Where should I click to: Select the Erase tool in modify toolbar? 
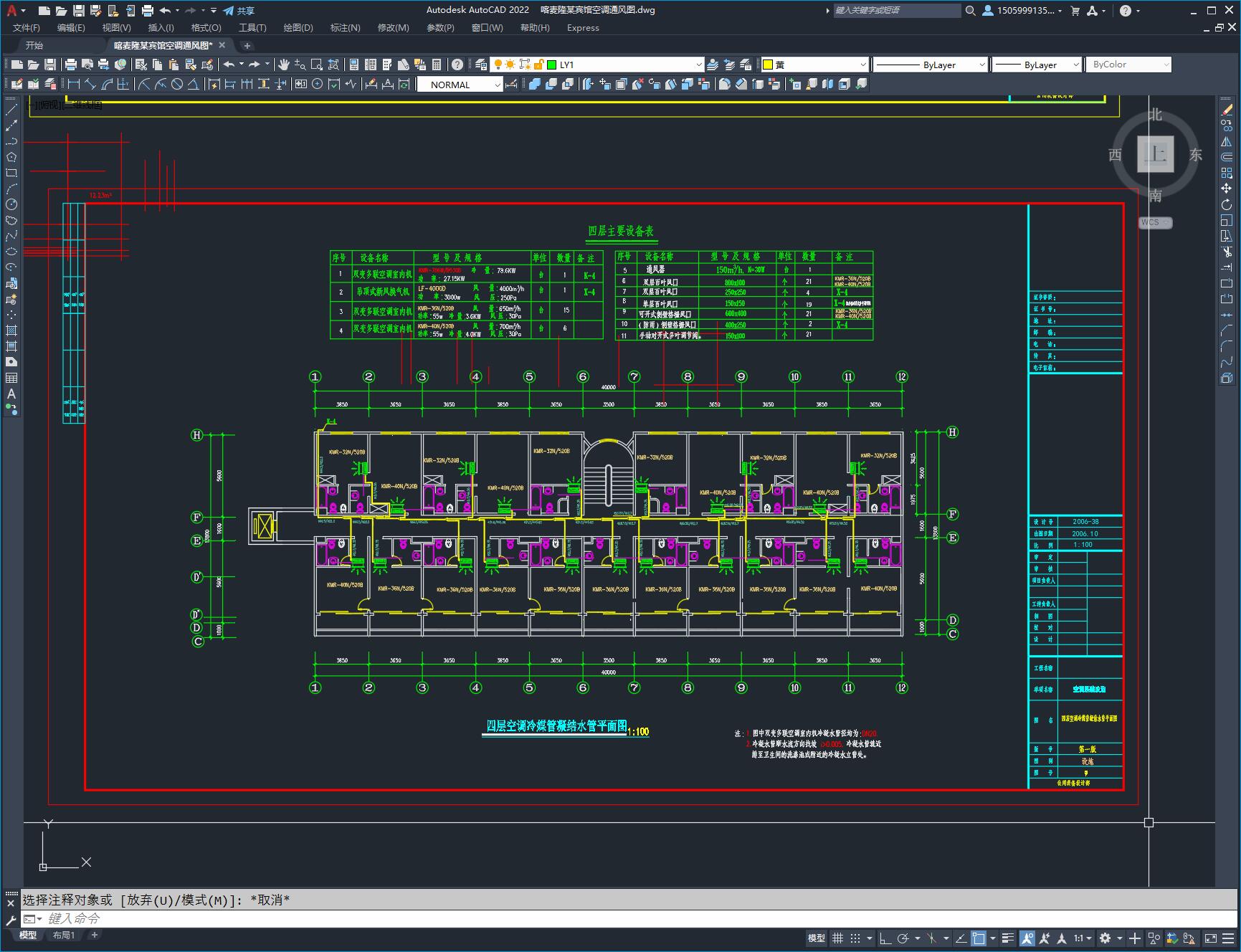(x=1227, y=110)
